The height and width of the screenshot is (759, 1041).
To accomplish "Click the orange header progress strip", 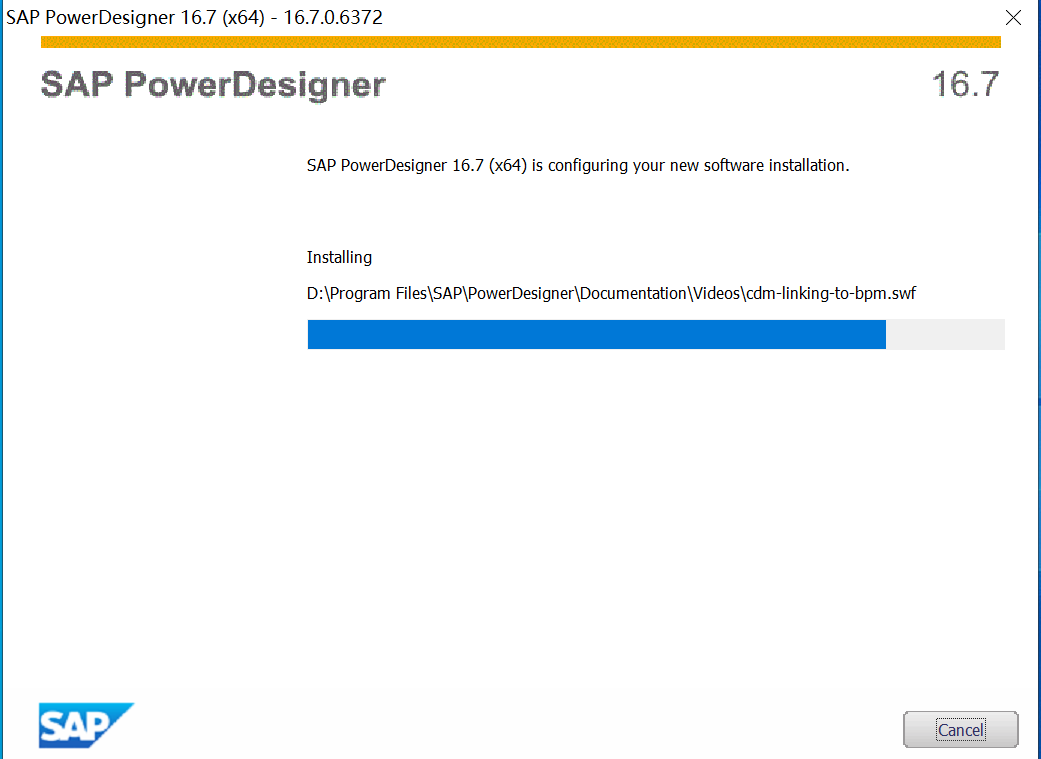I will point(519,41).
